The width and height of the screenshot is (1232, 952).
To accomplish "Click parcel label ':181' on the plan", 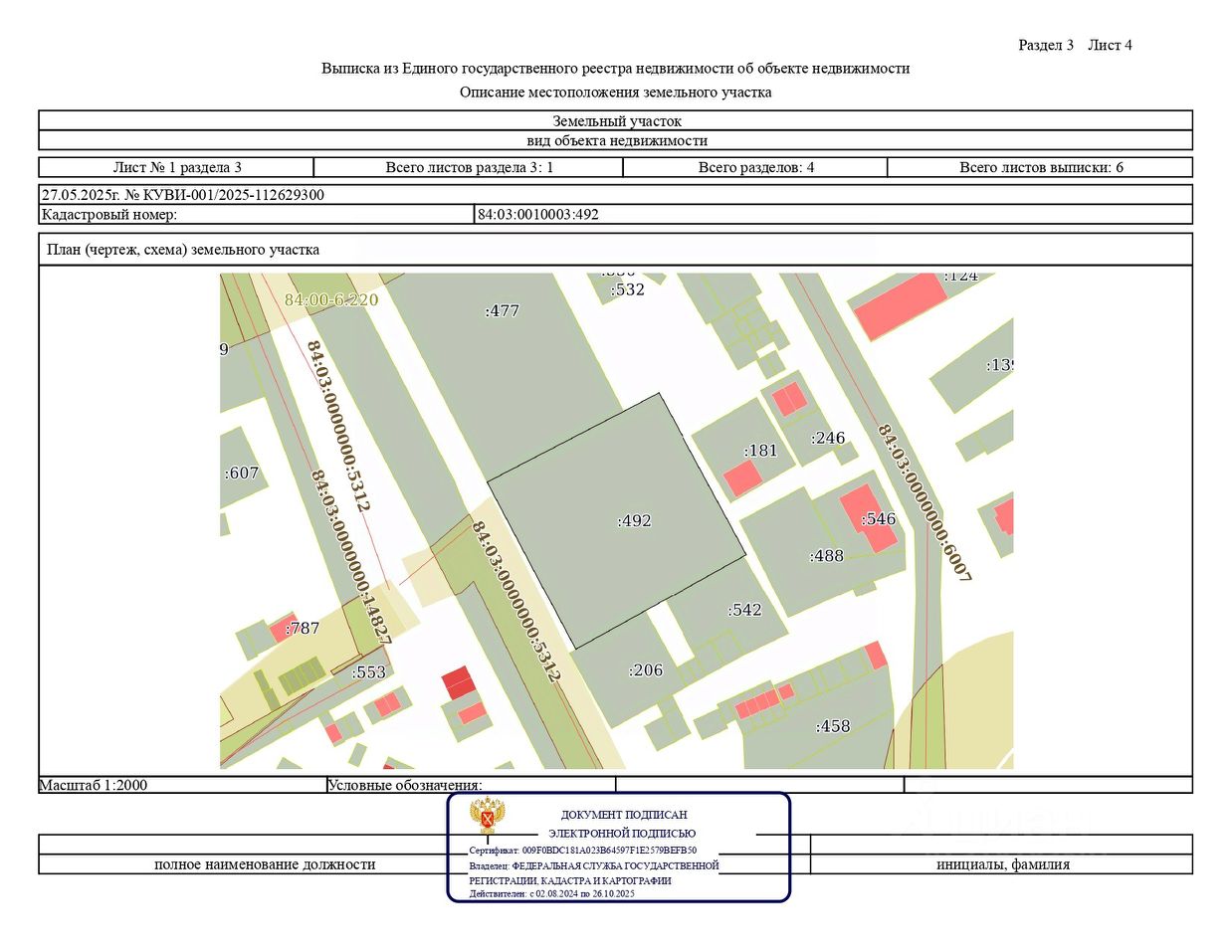I will tap(760, 451).
